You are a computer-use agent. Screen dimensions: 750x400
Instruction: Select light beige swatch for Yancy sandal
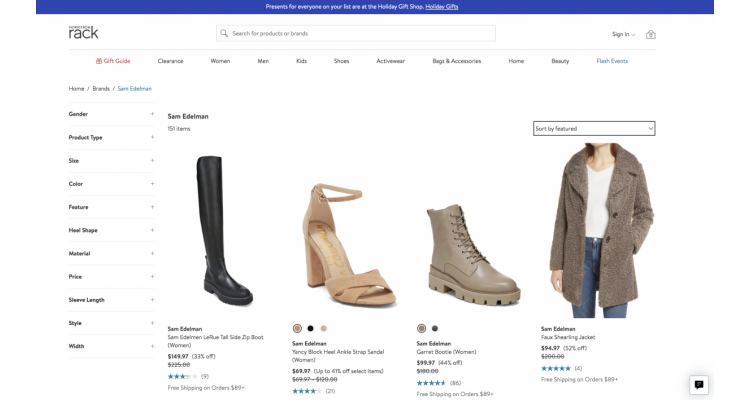click(x=324, y=328)
